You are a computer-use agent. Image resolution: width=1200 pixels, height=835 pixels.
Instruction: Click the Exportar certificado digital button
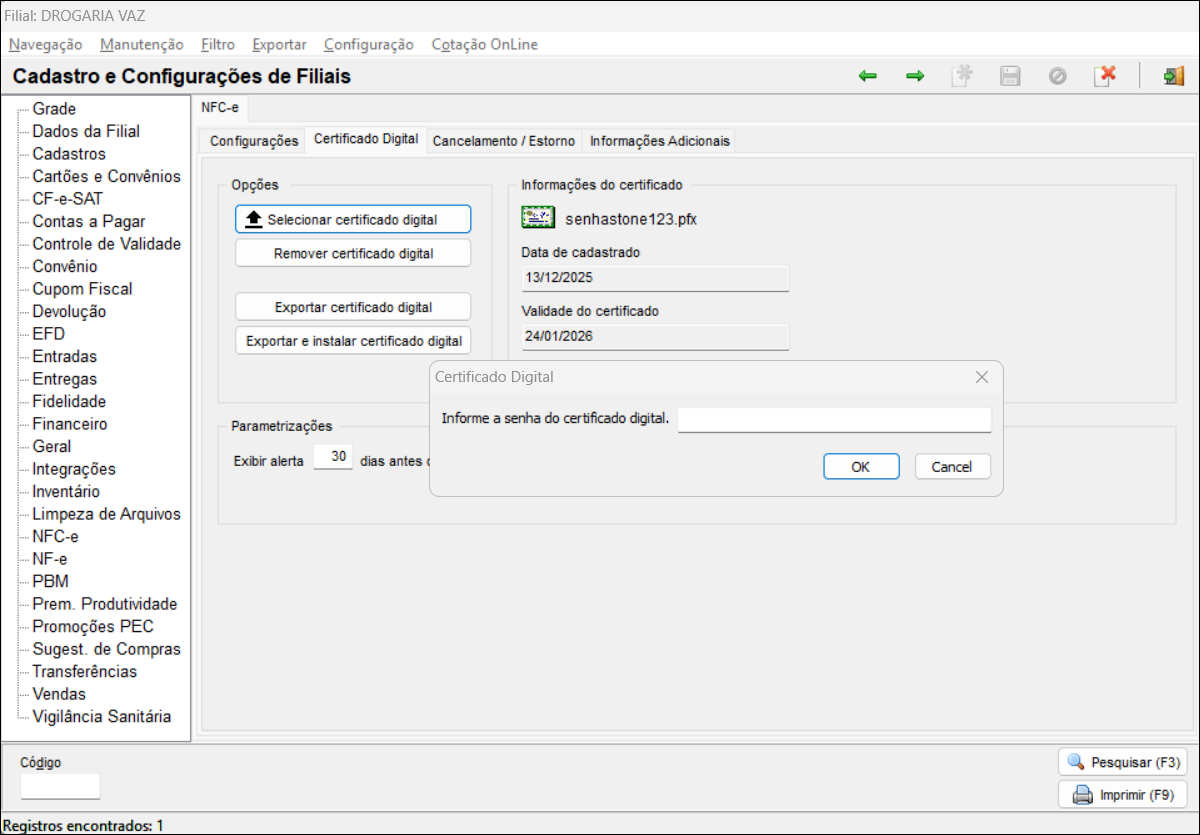click(353, 307)
